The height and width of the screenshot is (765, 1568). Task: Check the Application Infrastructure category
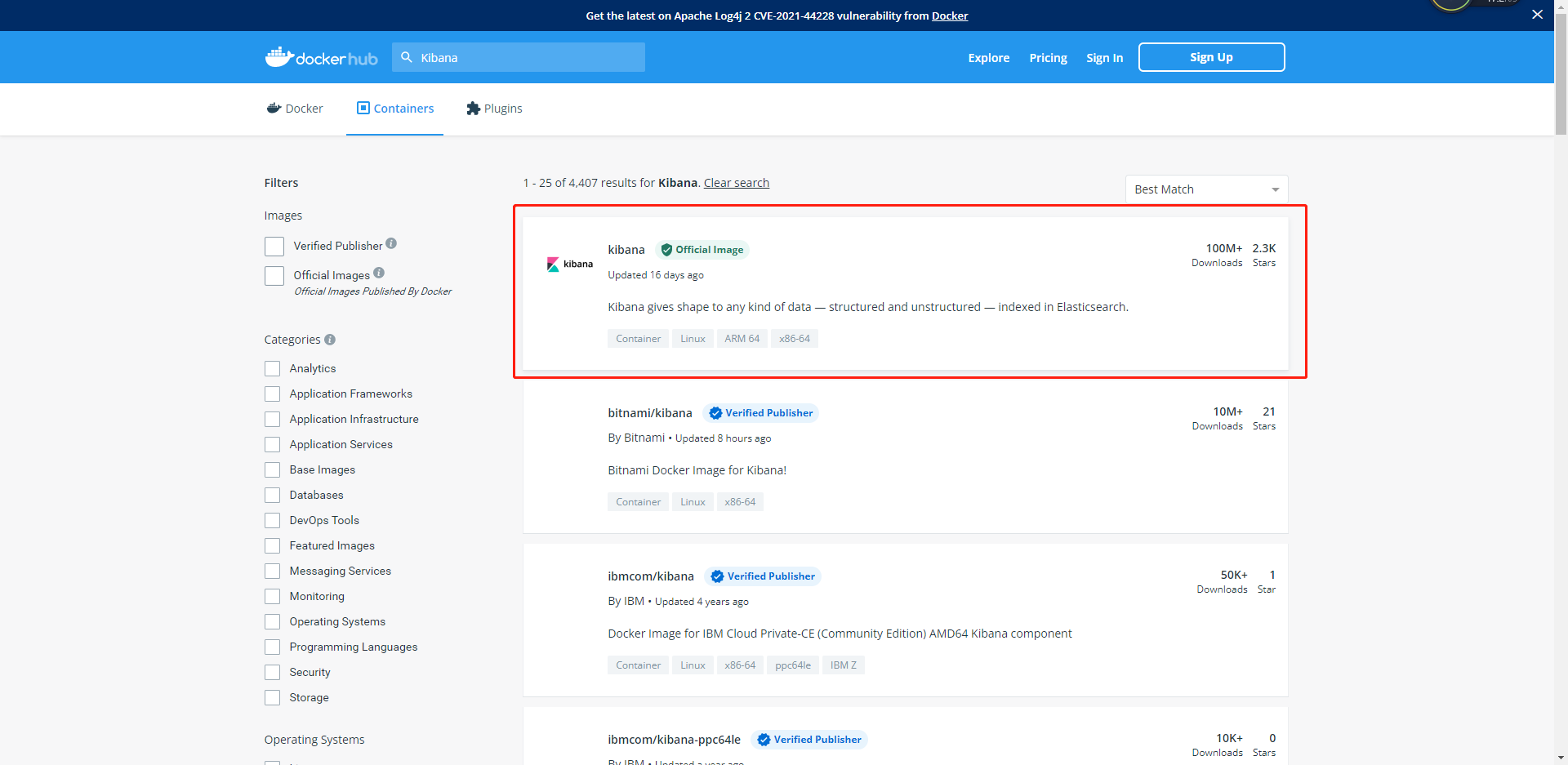[272, 420]
